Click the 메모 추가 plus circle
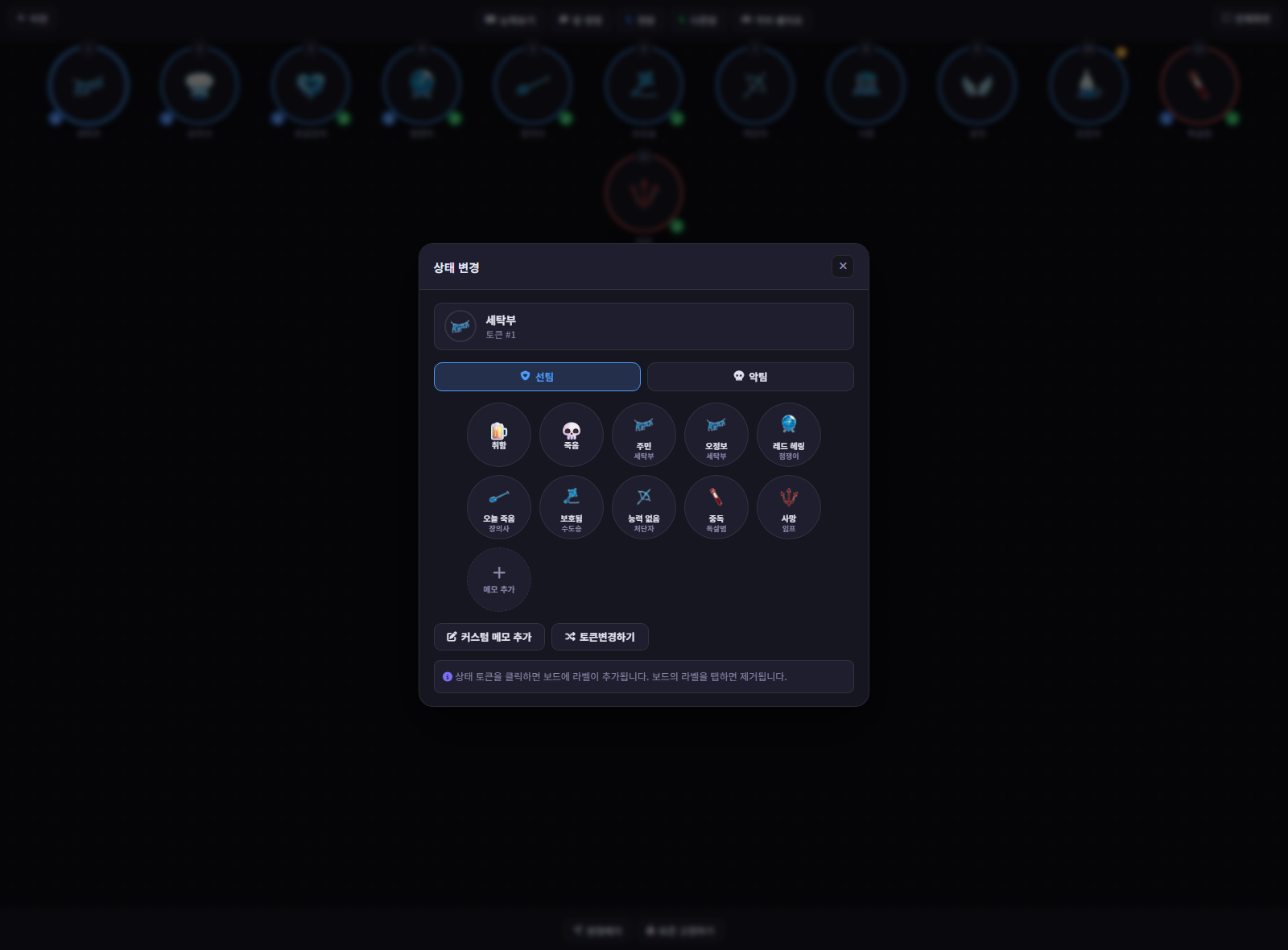 click(499, 580)
